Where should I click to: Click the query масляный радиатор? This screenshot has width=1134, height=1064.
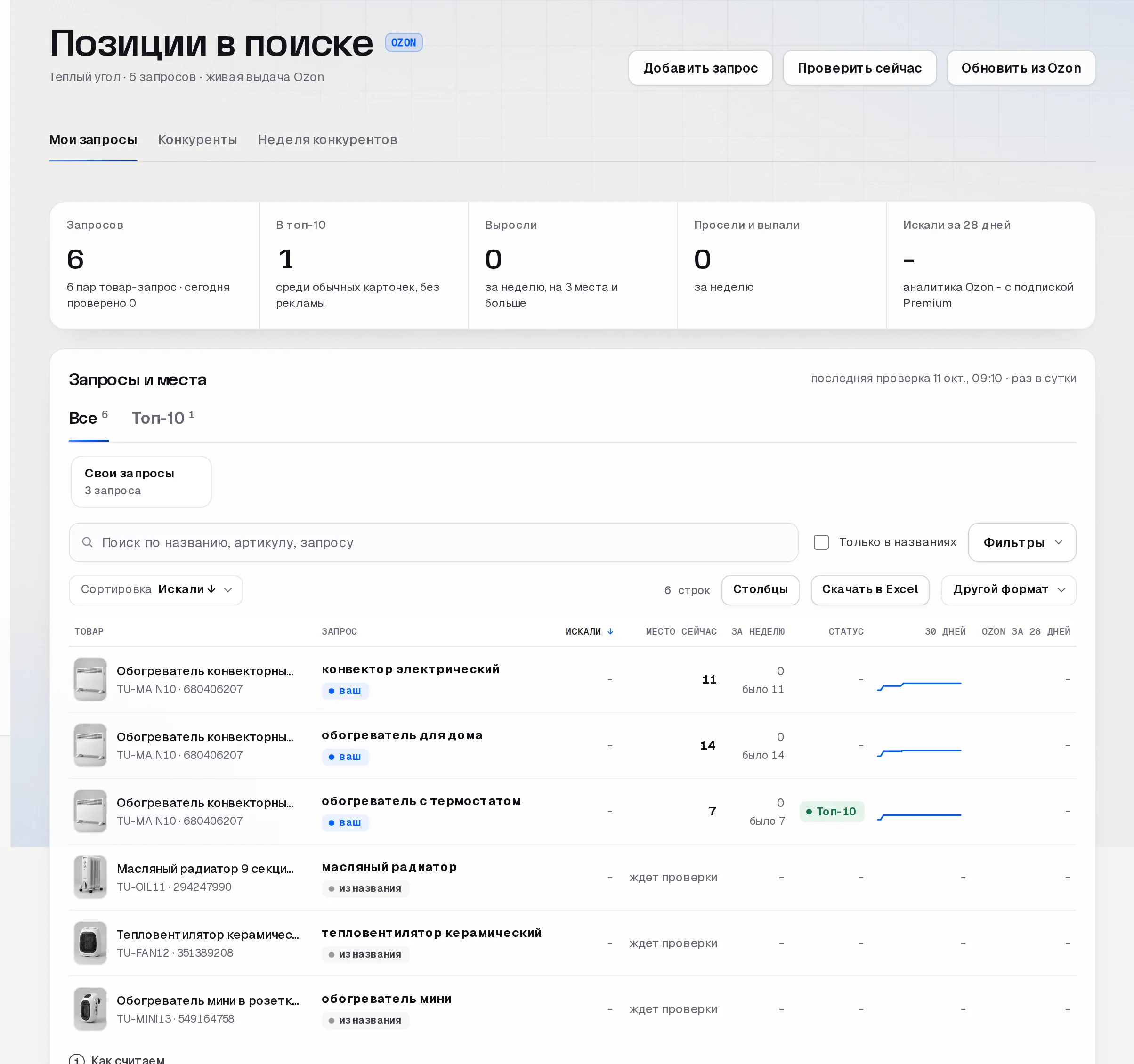point(389,867)
